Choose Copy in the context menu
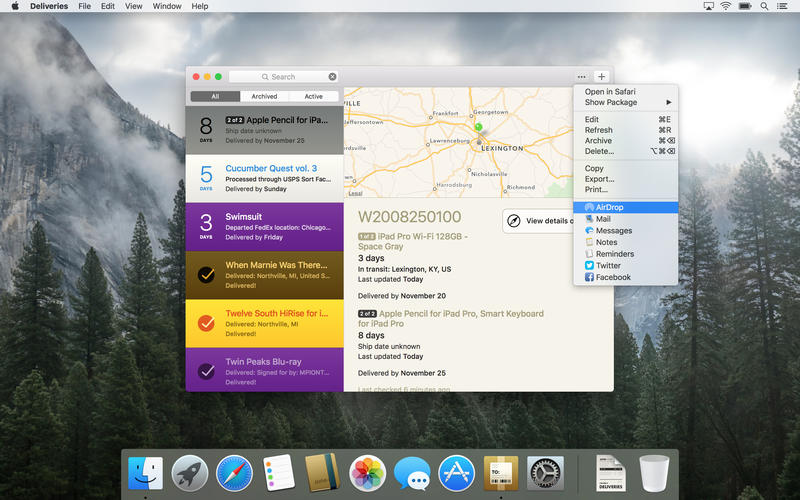 626,168
